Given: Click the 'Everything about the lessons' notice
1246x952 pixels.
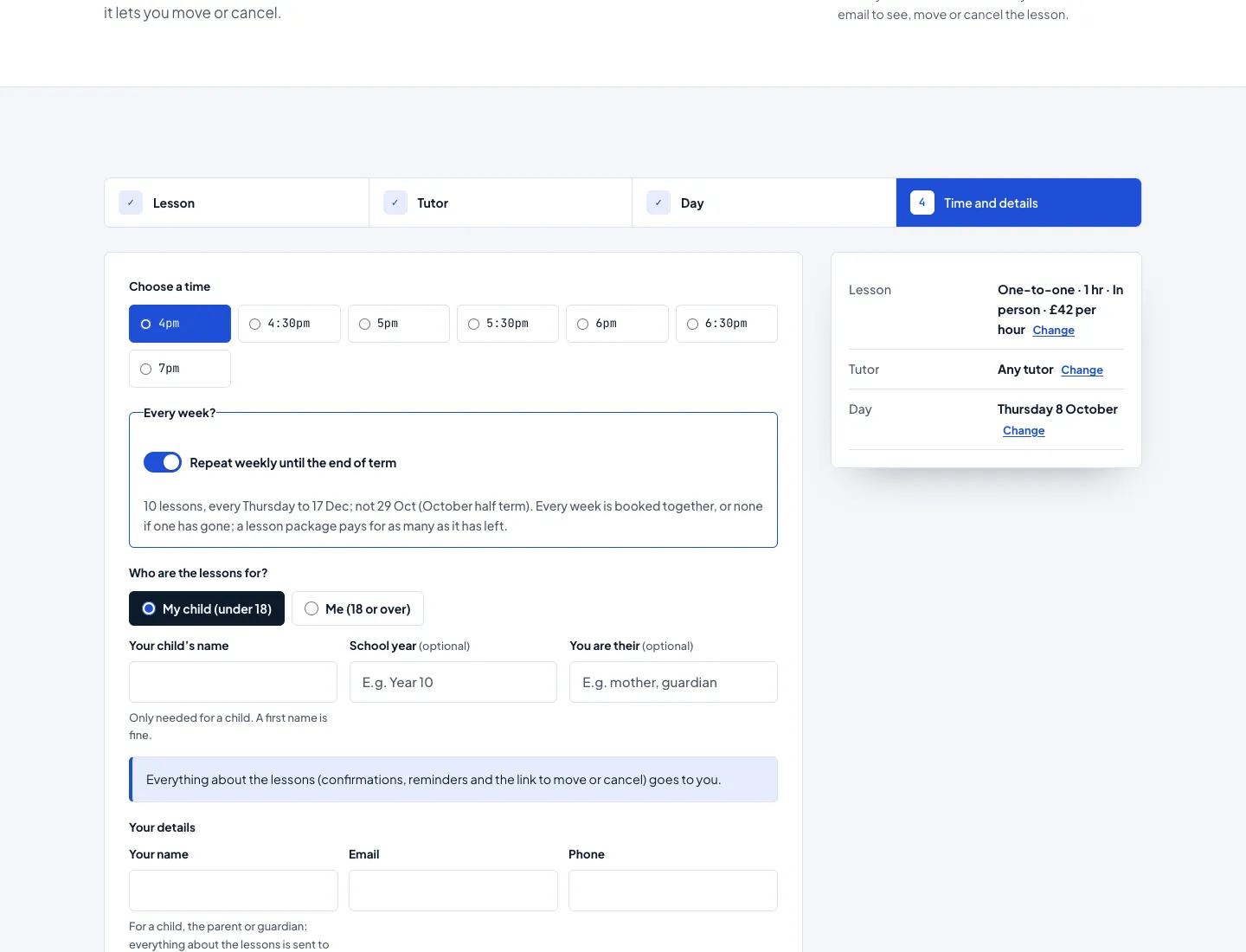Looking at the screenshot, I should point(453,780).
